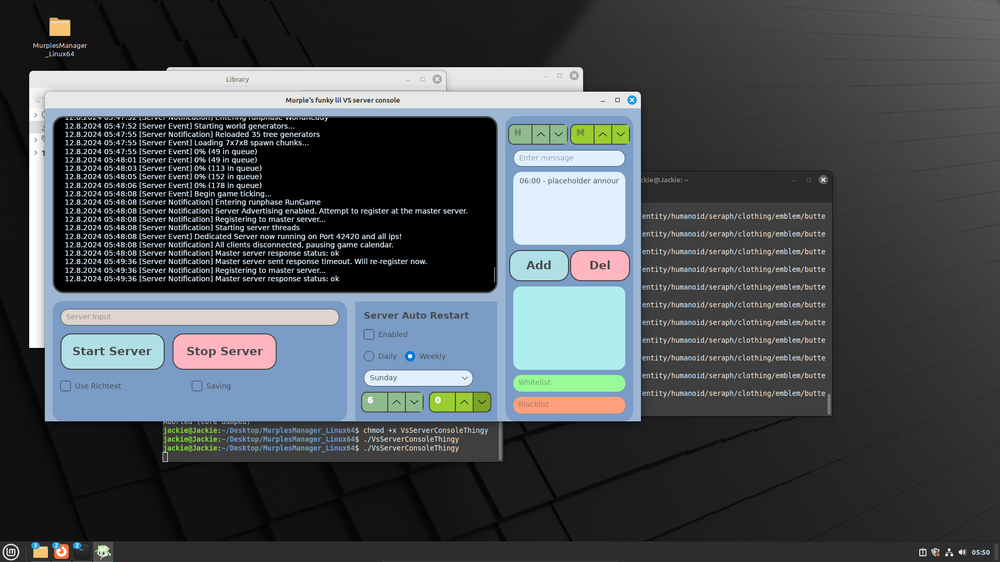Select the Daily restart radio button
The width and height of the screenshot is (1000, 562).
(369, 356)
